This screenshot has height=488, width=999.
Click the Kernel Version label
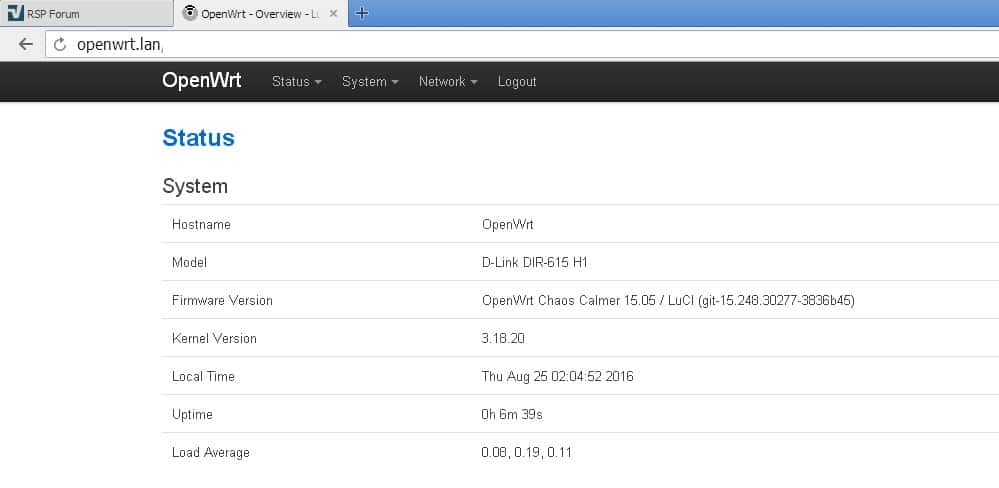point(214,338)
